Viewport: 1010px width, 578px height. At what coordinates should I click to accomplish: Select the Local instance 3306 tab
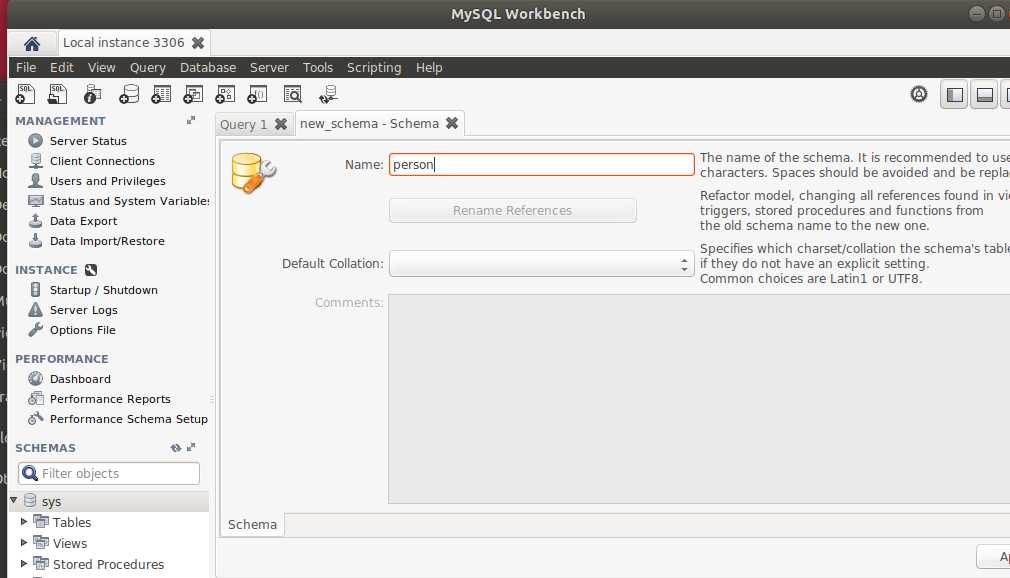[x=123, y=43]
